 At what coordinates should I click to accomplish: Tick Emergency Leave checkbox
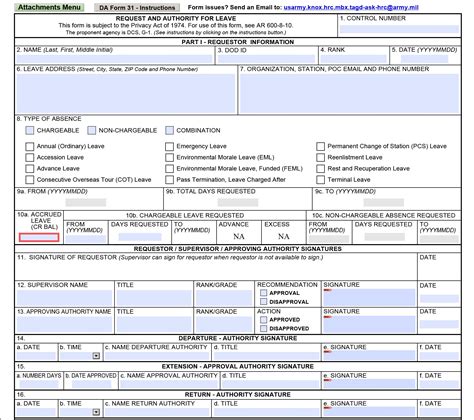[x=169, y=146]
